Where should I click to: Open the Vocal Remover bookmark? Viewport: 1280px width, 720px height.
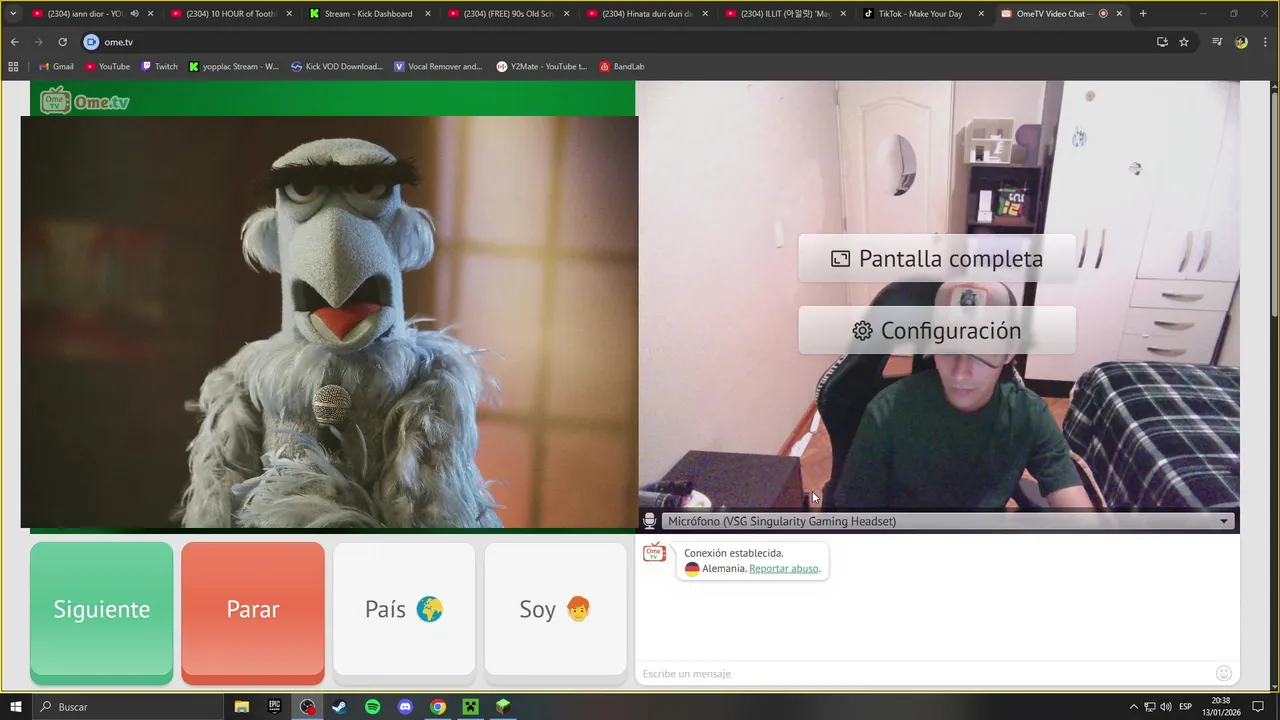(x=438, y=67)
